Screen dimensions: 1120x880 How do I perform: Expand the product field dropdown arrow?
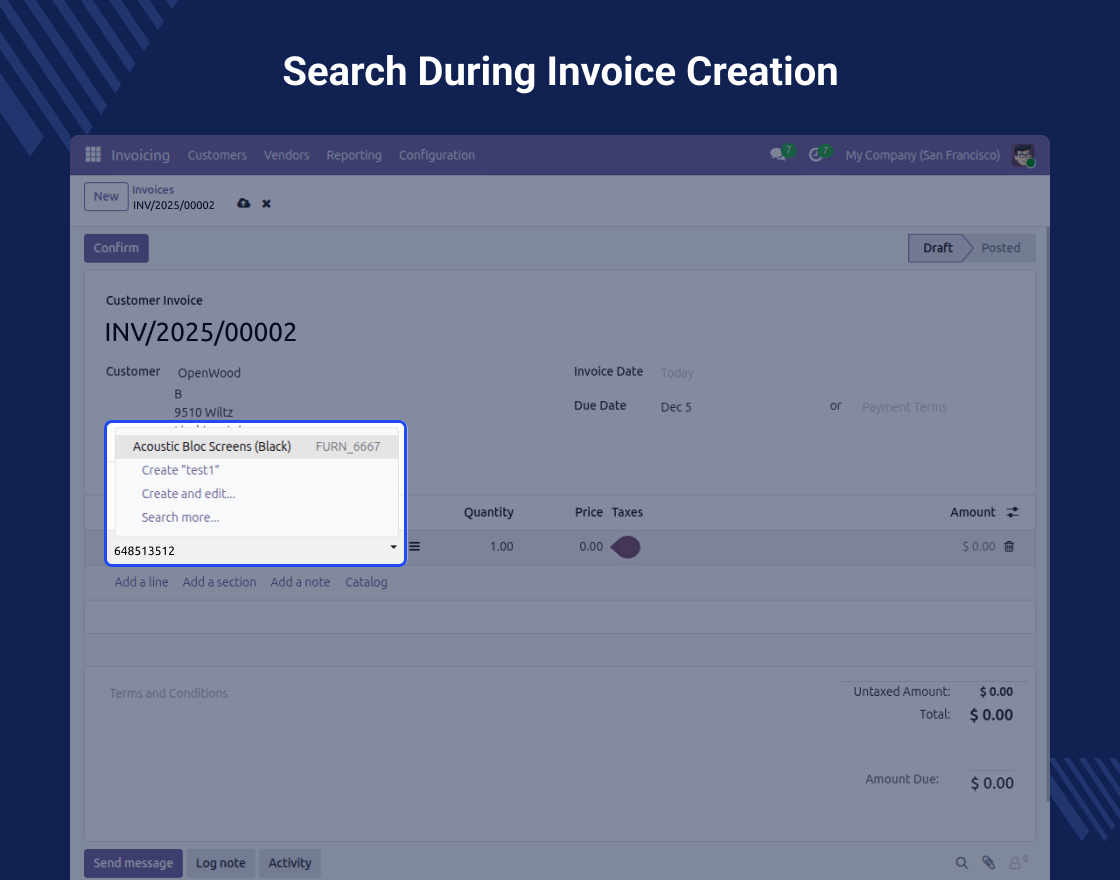pos(393,547)
